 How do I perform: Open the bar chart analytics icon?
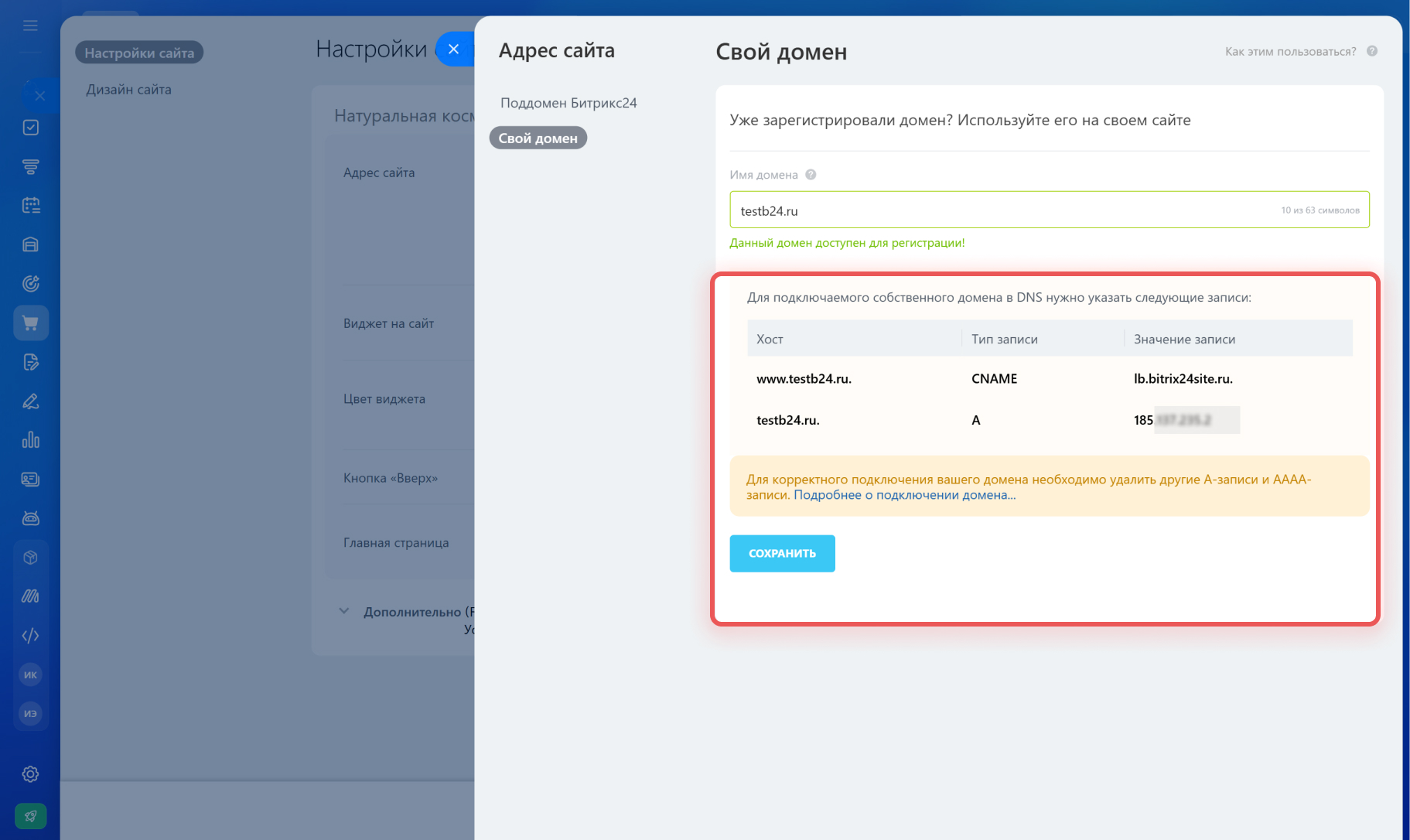(30, 440)
